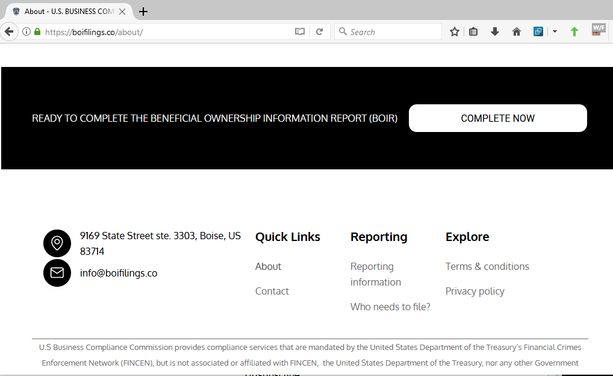Click the location pin icon beside address
This screenshot has height=376, width=613.
click(57, 243)
